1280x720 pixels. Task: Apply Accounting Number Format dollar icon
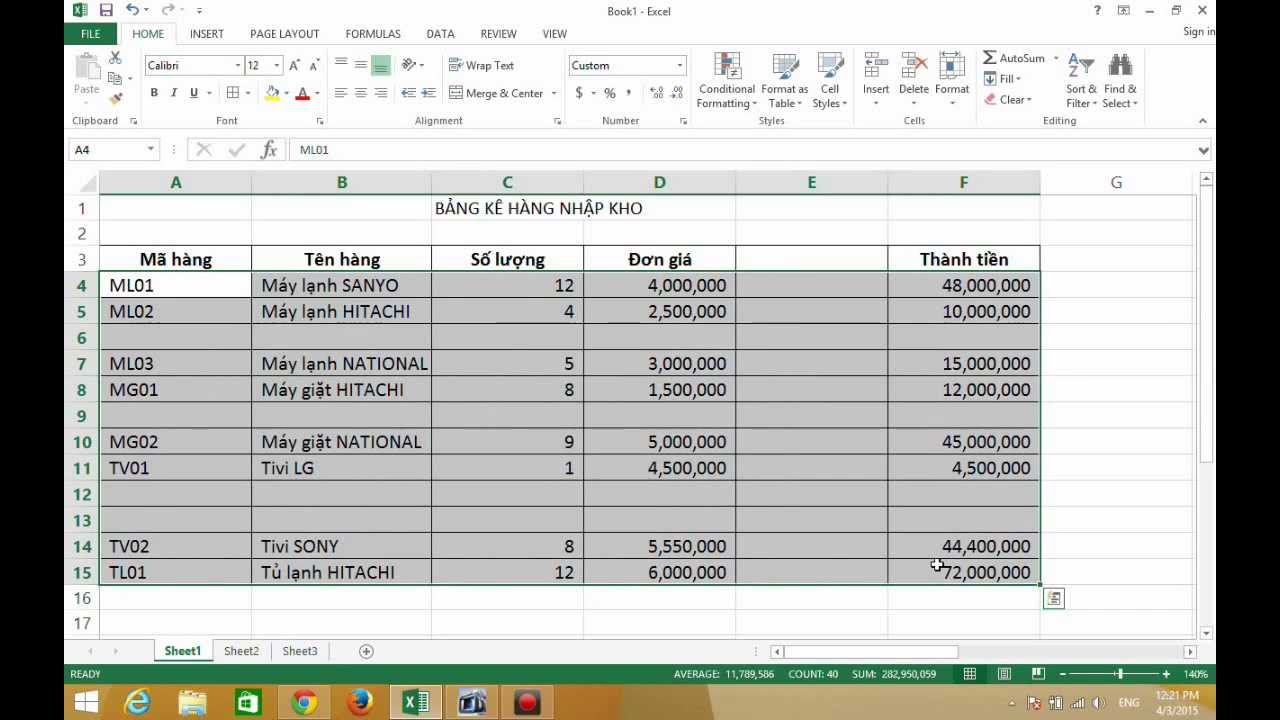(x=579, y=93)
